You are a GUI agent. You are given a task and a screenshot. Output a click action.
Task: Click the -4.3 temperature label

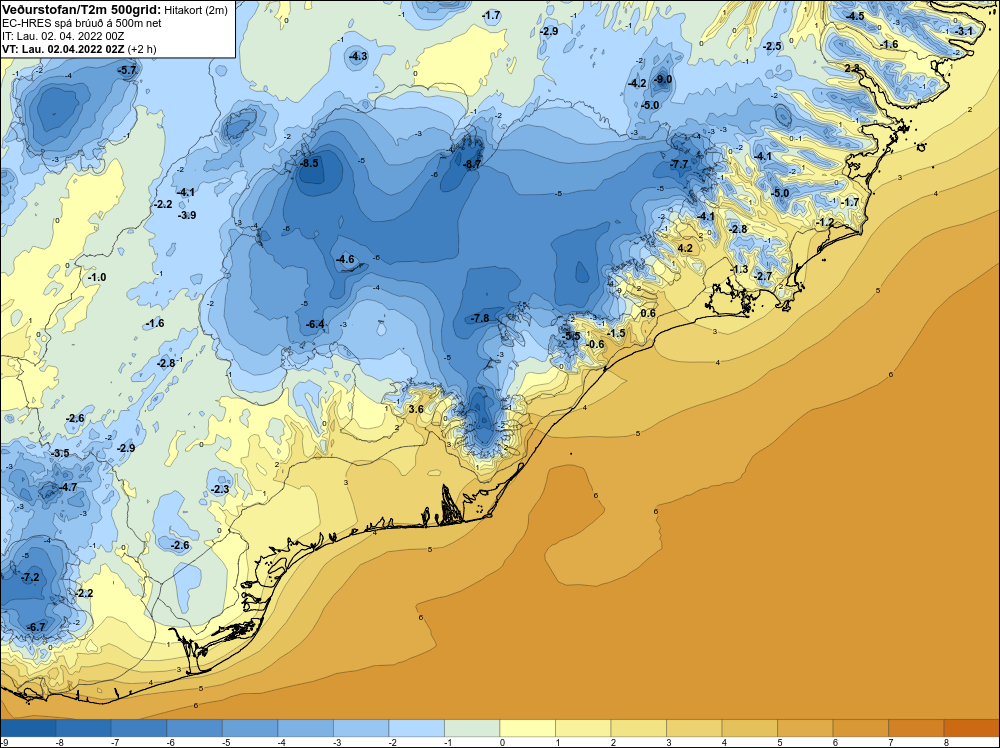tap(358, 56)
